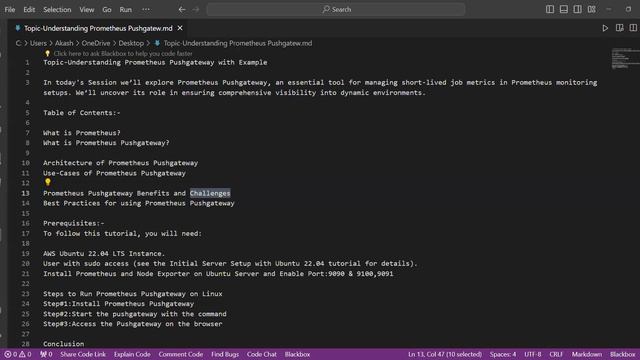Open the View menu
Screen dimensions: 640x360
[x=87, y=9]
